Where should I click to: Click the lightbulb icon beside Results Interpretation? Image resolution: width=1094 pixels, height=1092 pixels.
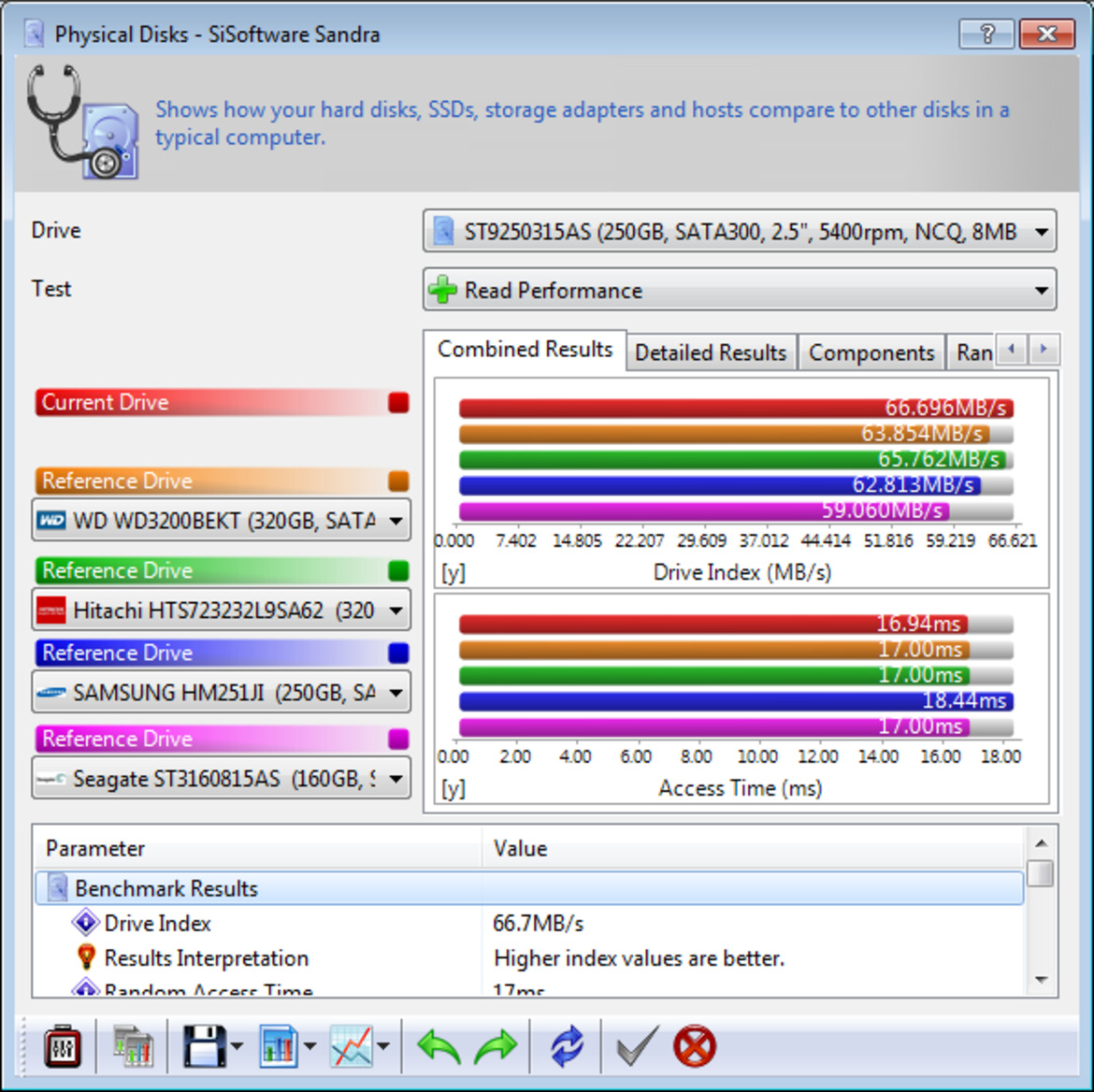point(86,956)
